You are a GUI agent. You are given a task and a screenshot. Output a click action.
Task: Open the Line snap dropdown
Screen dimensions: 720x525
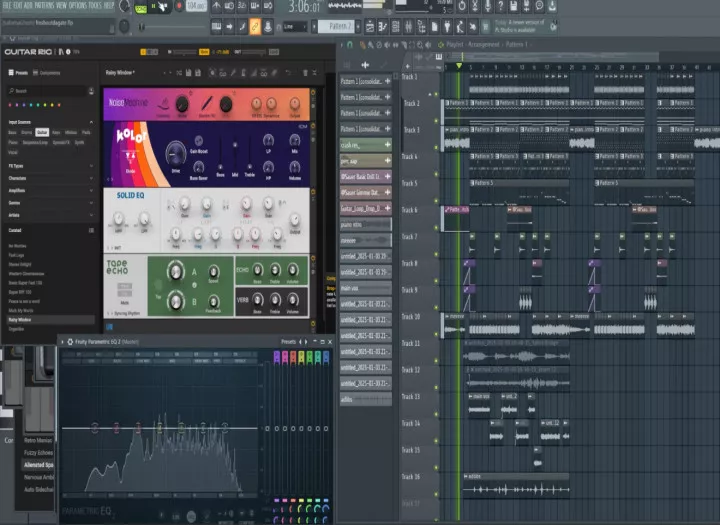pyautogui.click(x=294, y=27)
